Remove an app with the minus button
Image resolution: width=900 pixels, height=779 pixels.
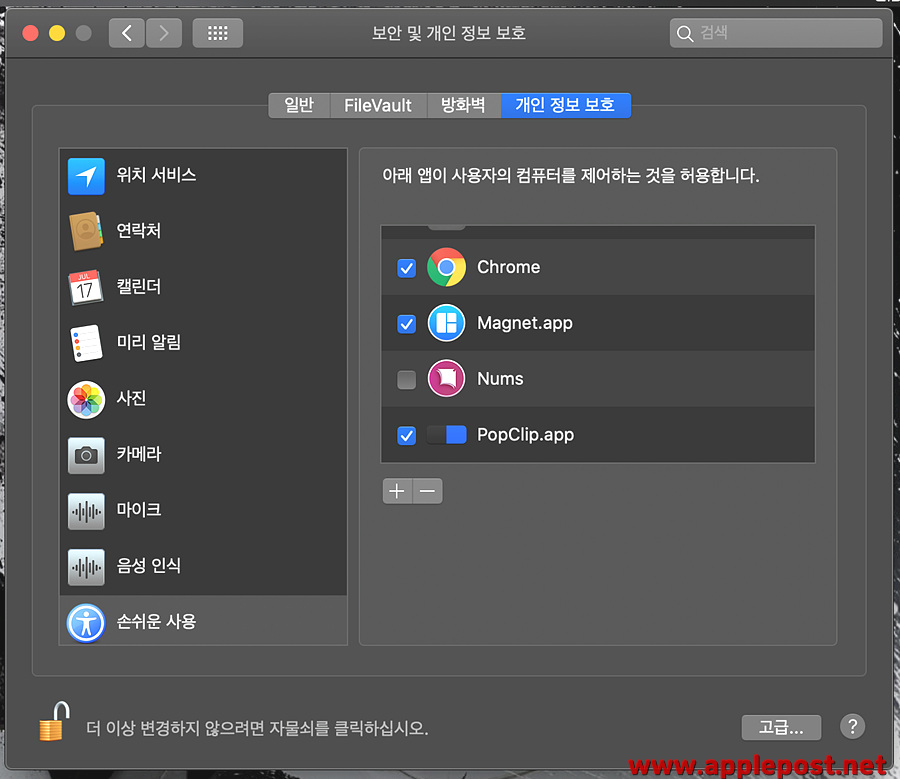point(428,491)
